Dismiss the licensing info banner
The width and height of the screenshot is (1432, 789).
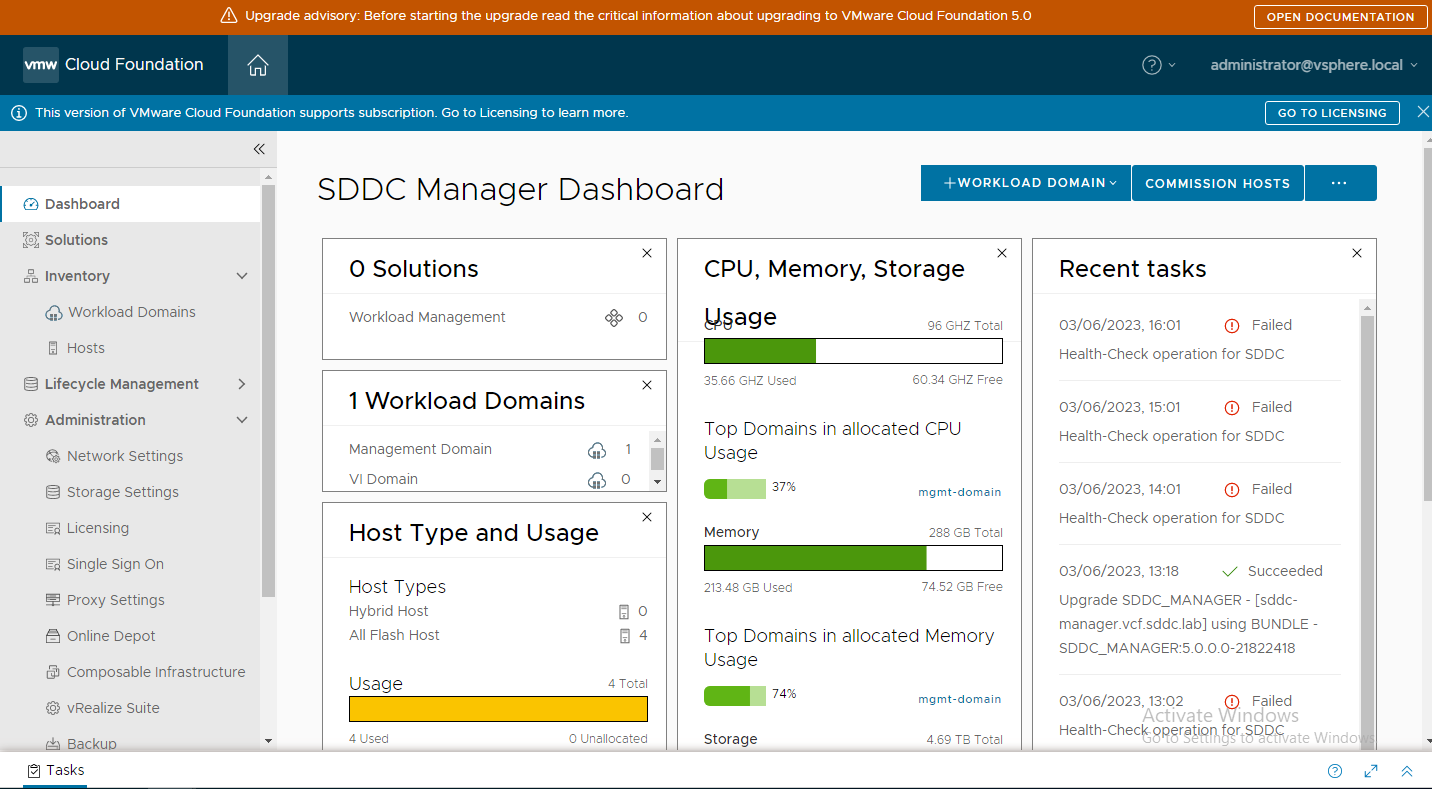1422,113
